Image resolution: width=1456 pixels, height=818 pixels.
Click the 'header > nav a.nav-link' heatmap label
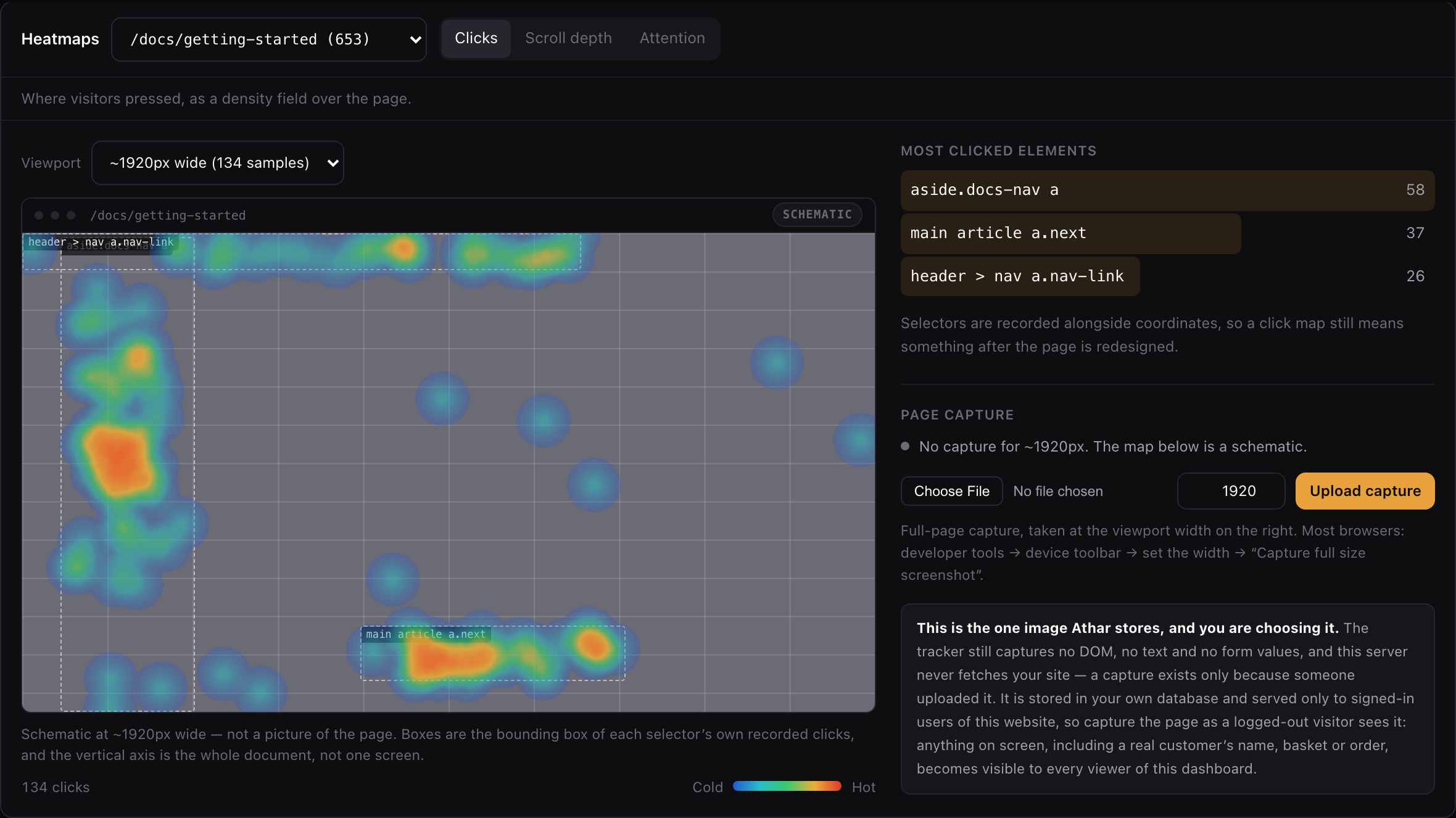(x=101, y=242)
